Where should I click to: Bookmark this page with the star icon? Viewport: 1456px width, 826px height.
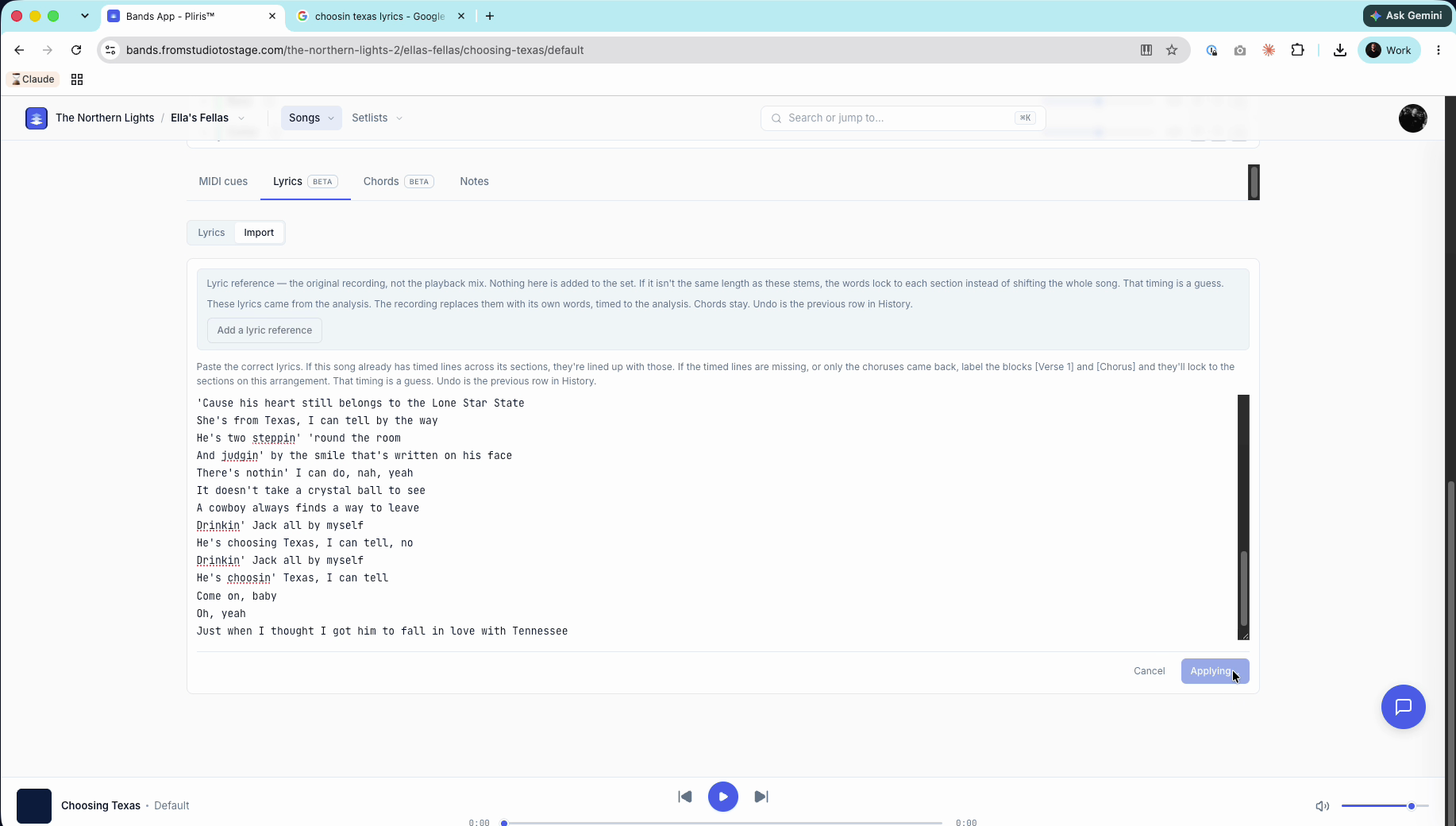1172,50
